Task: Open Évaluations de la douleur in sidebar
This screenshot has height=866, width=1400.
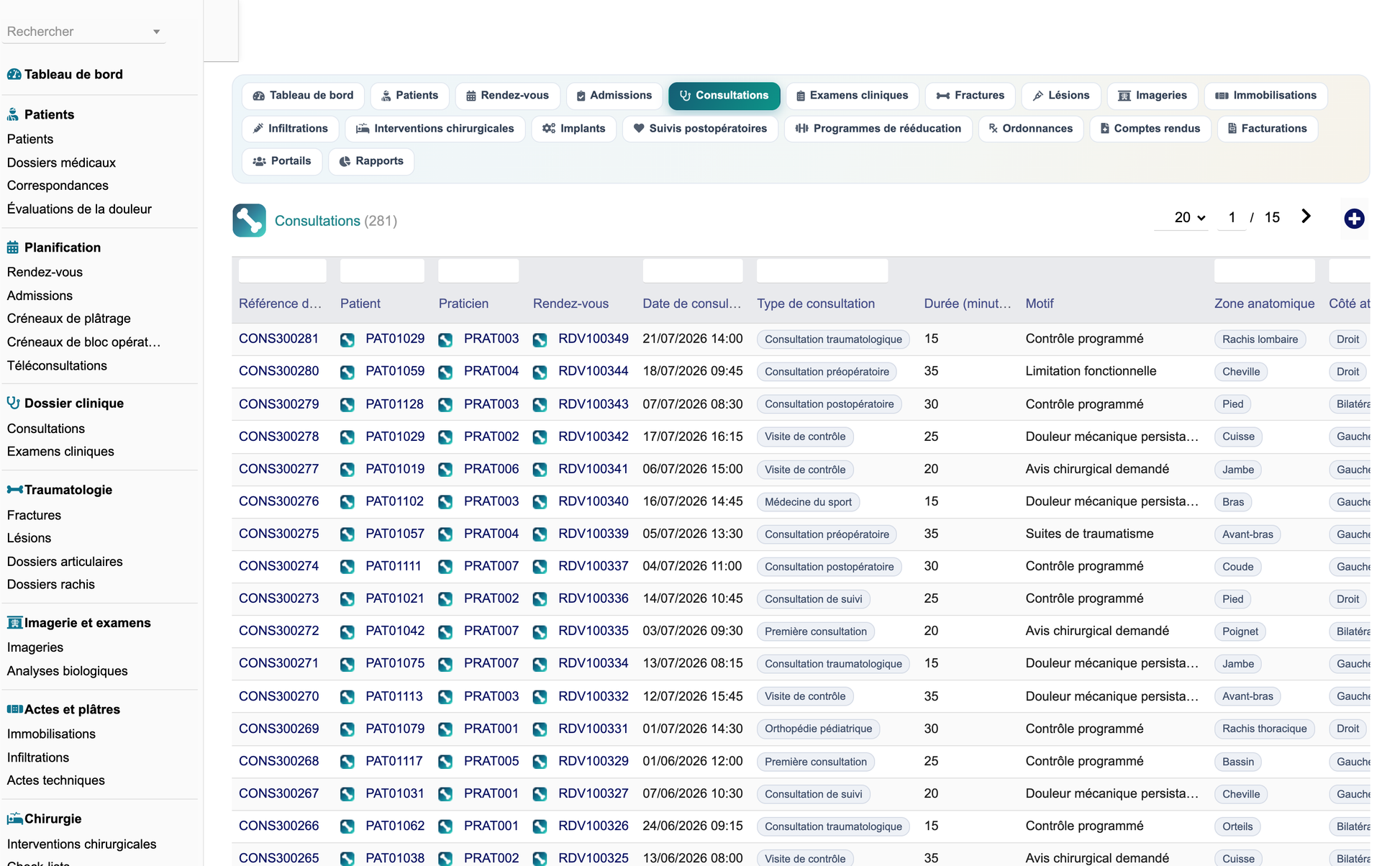Action: pyautogui.click(x=79, y=209)
